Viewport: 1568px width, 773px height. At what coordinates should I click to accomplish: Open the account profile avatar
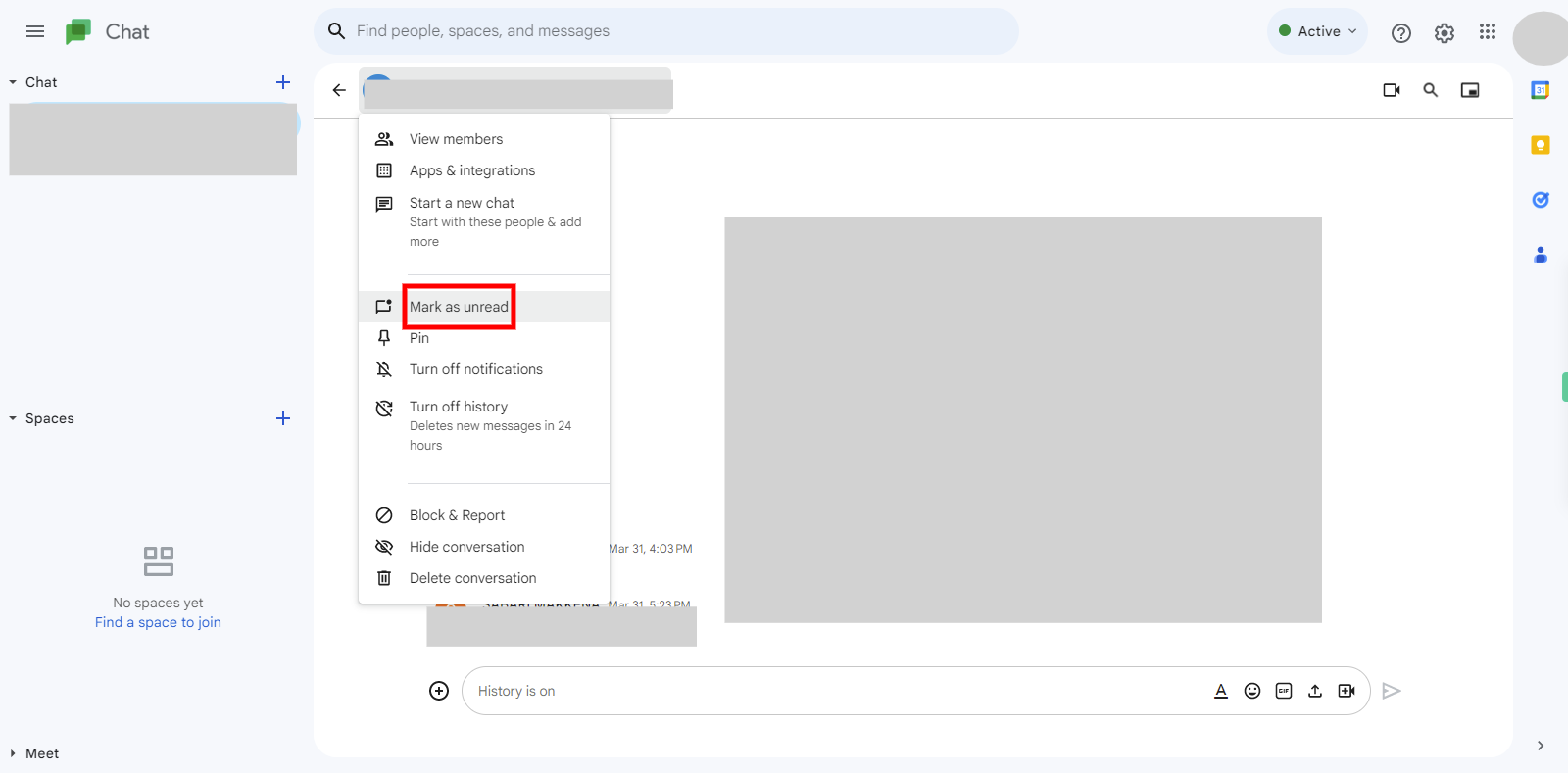click(x=1541, y=39)
